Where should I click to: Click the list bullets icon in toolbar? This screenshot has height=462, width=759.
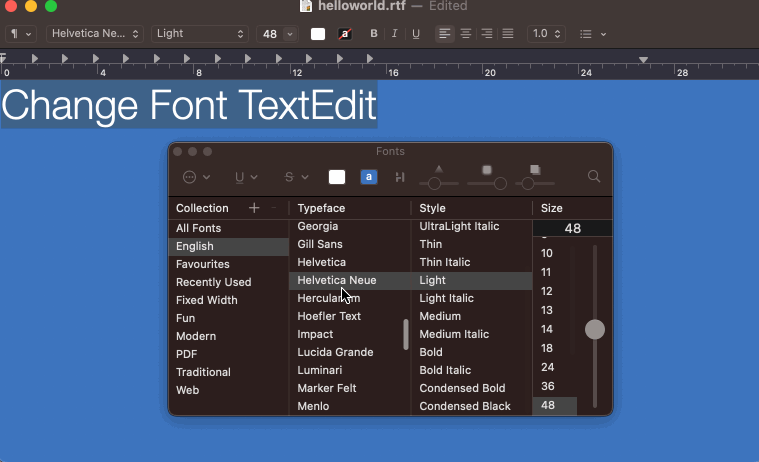pyautogui.click(x=586, y=34)
